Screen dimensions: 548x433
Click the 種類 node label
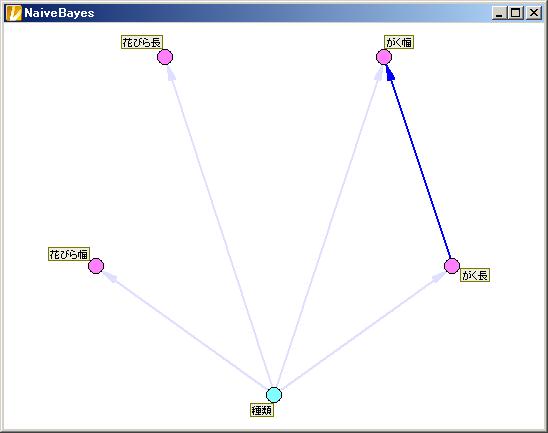click(262, 410)
